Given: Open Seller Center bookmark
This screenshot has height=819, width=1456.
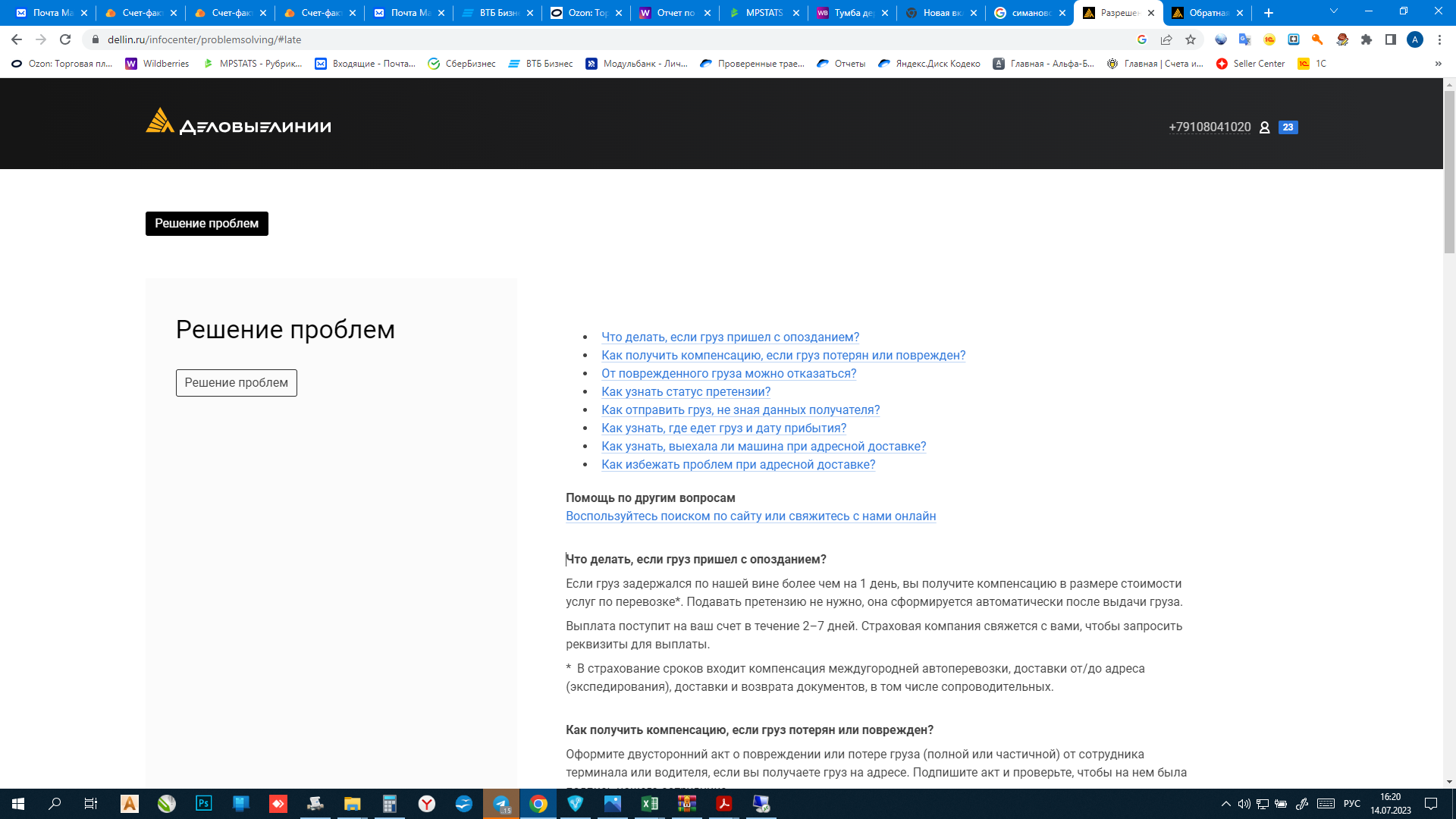Looking at the screenshot, I should point(1250,64).
